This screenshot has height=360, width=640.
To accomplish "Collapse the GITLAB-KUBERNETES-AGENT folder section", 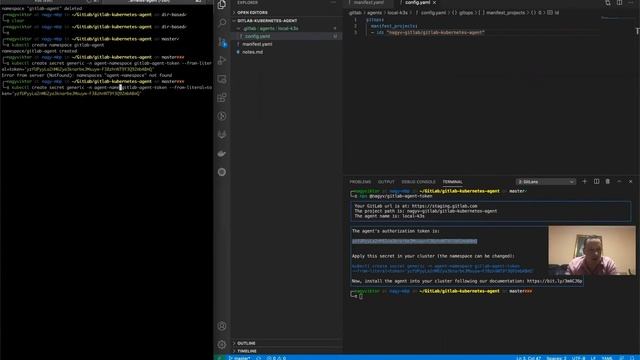I will [286, 20].
